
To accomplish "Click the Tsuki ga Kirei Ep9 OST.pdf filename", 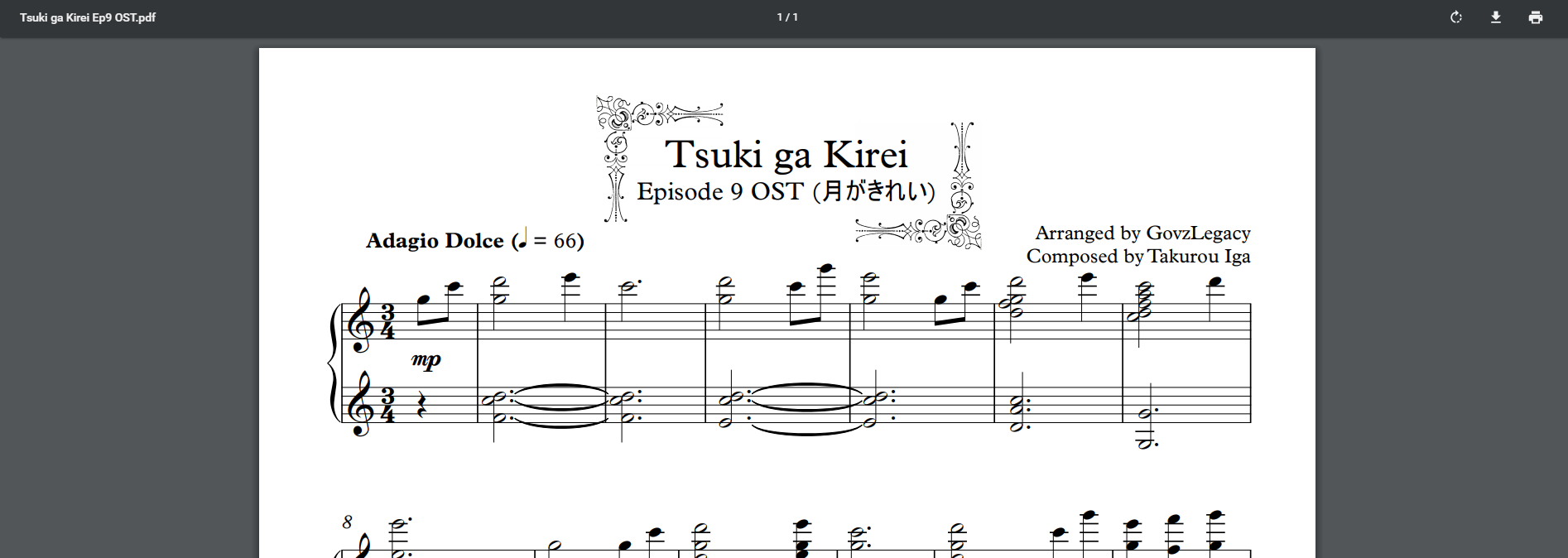I will 88,17.
